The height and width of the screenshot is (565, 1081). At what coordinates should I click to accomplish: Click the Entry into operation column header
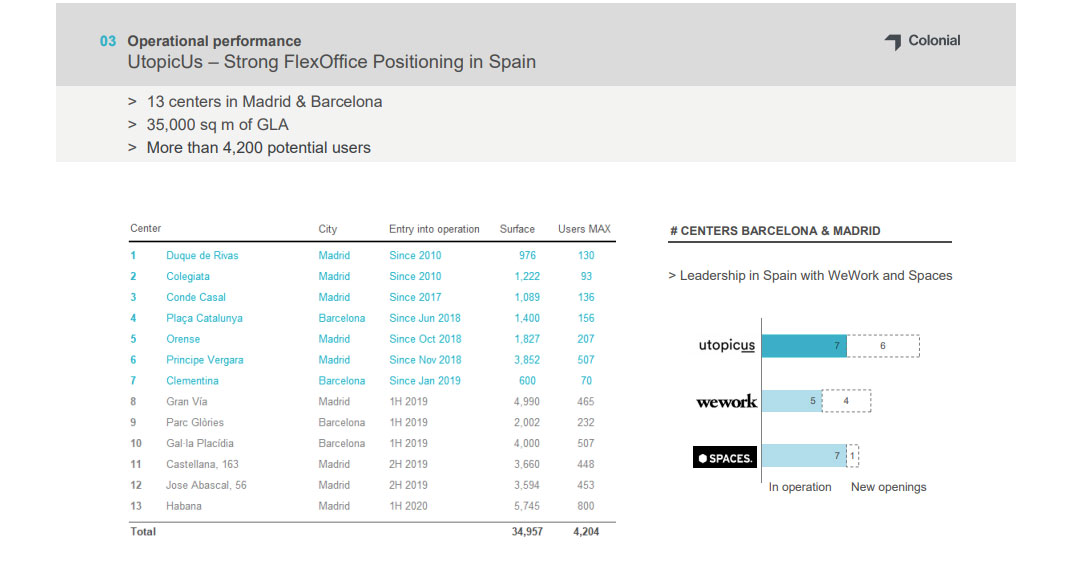click(x=434, y=229)
